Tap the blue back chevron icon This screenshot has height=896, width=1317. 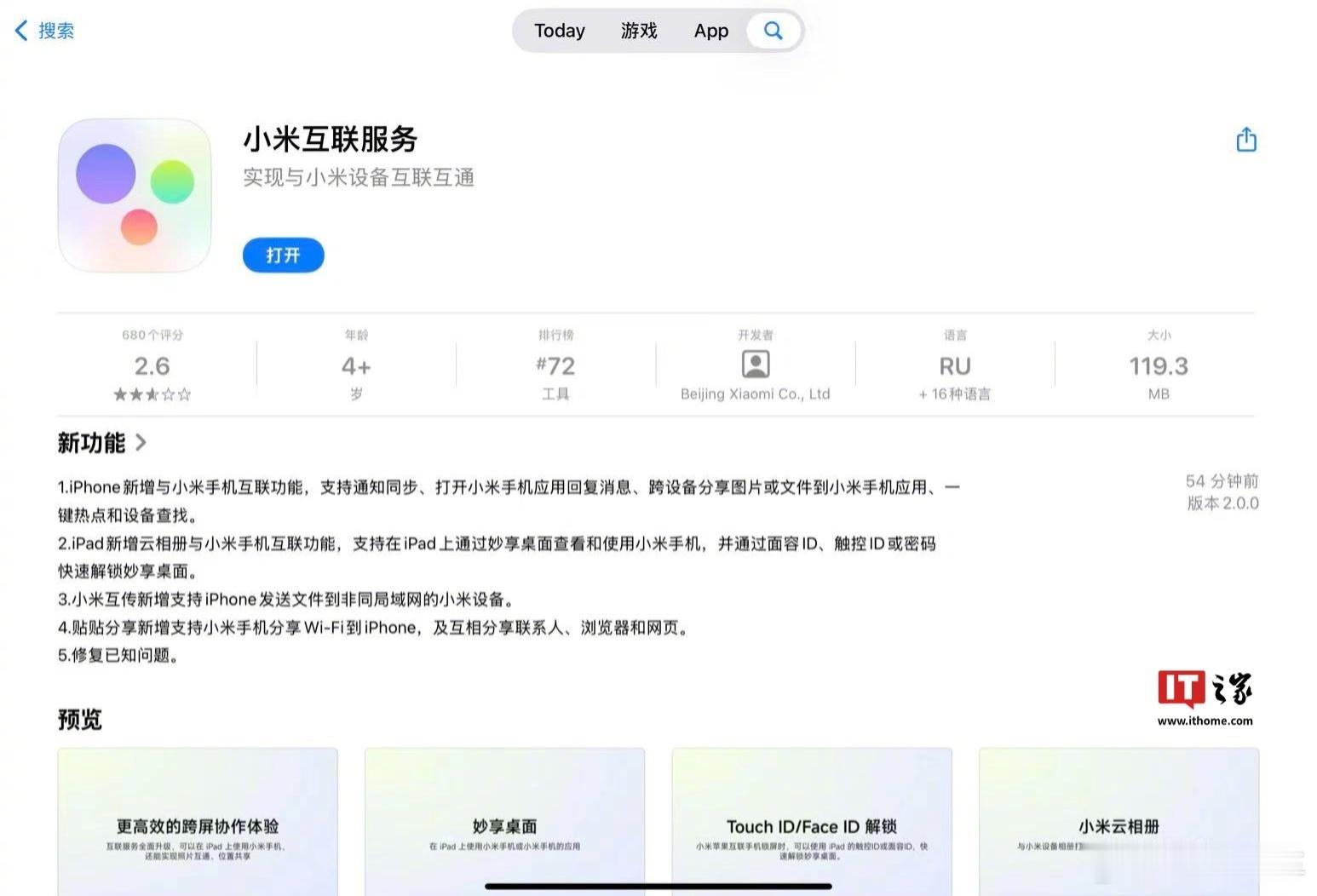[22, 31]
